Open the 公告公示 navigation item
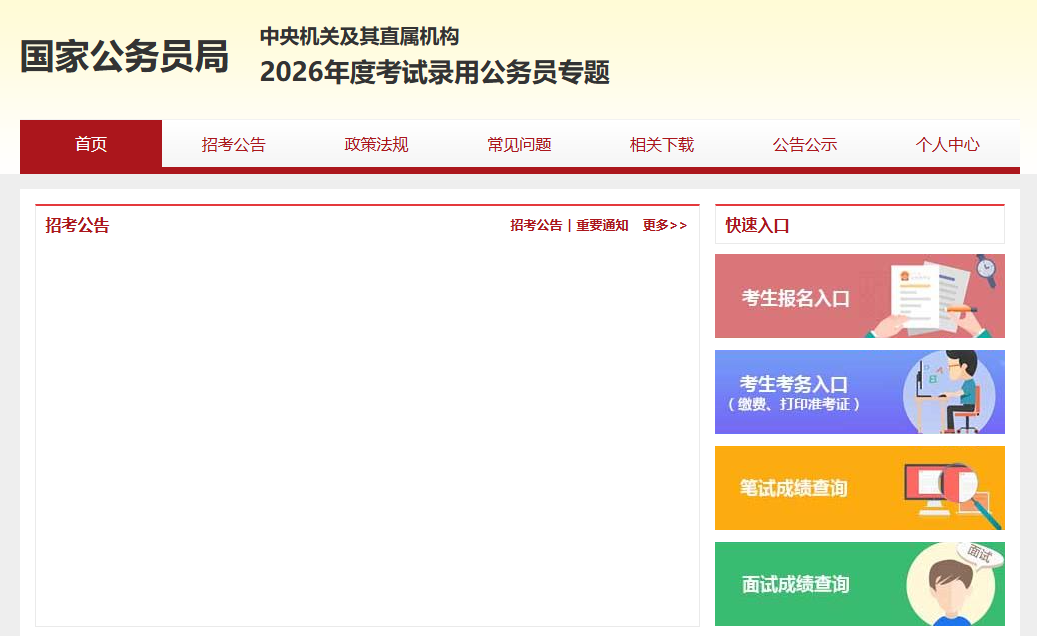The width and height of the screenshot is (1037, 636). click(x=804, y=144)
